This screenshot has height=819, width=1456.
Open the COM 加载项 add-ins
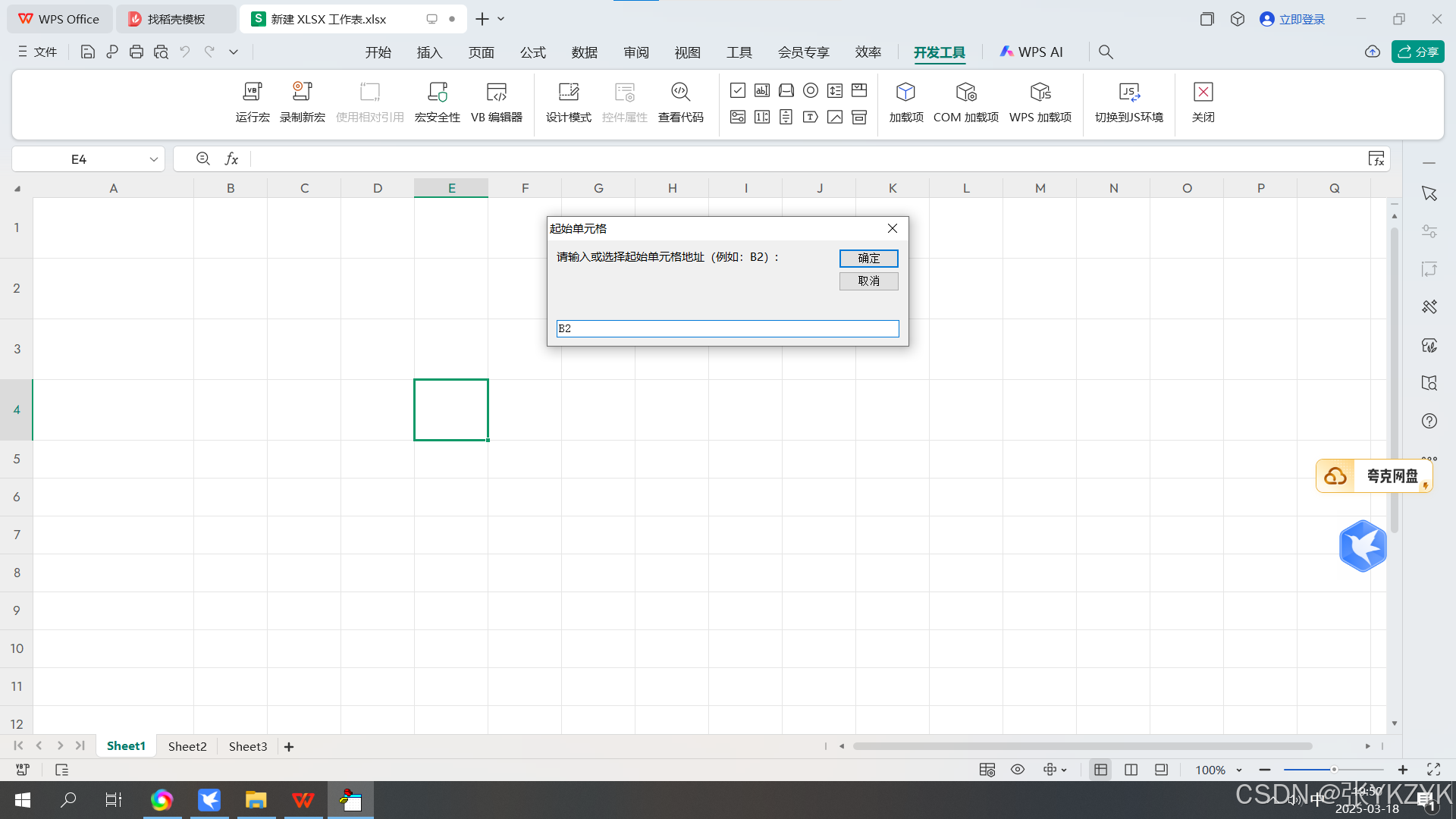tap(965, 102)
